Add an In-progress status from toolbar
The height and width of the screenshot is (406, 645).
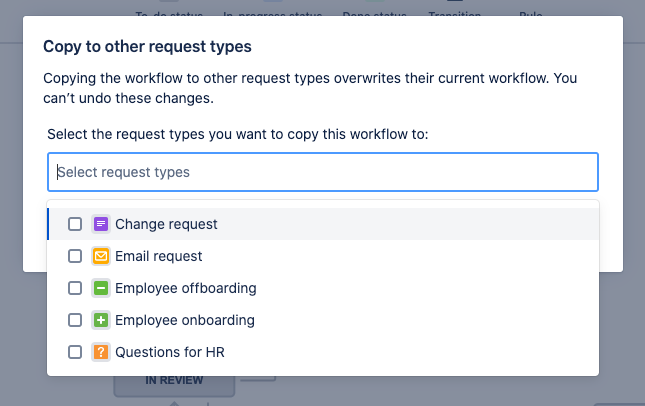tap(273, 12)
